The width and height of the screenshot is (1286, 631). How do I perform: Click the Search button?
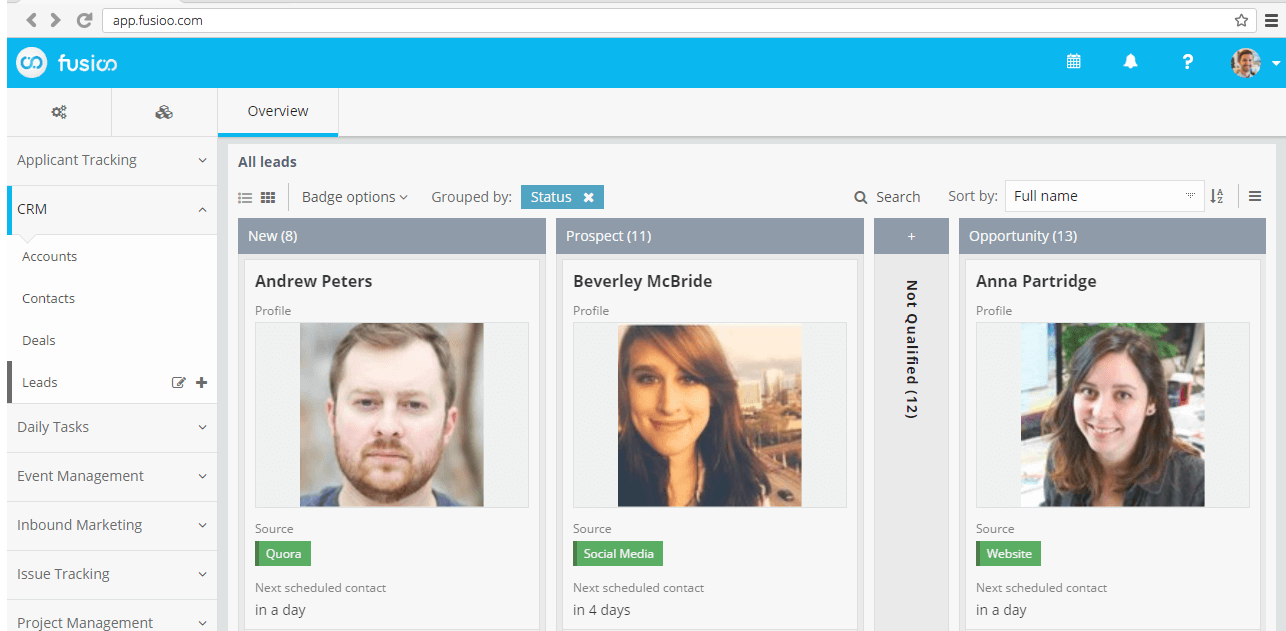[887, 197]
